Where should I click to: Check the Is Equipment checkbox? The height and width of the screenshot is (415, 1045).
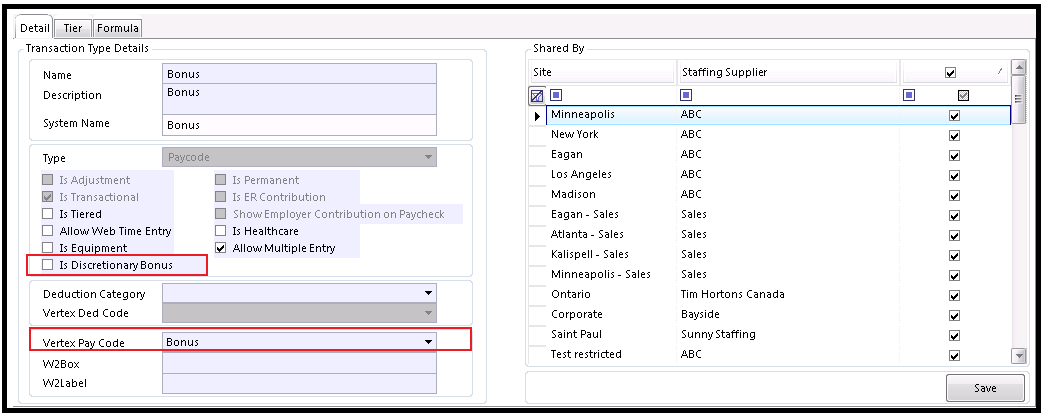(47, 248)
